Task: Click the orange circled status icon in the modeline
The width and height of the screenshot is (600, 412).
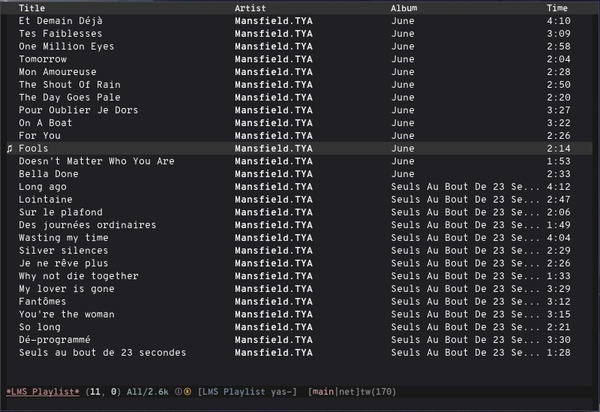Action: tap(188, 392)
